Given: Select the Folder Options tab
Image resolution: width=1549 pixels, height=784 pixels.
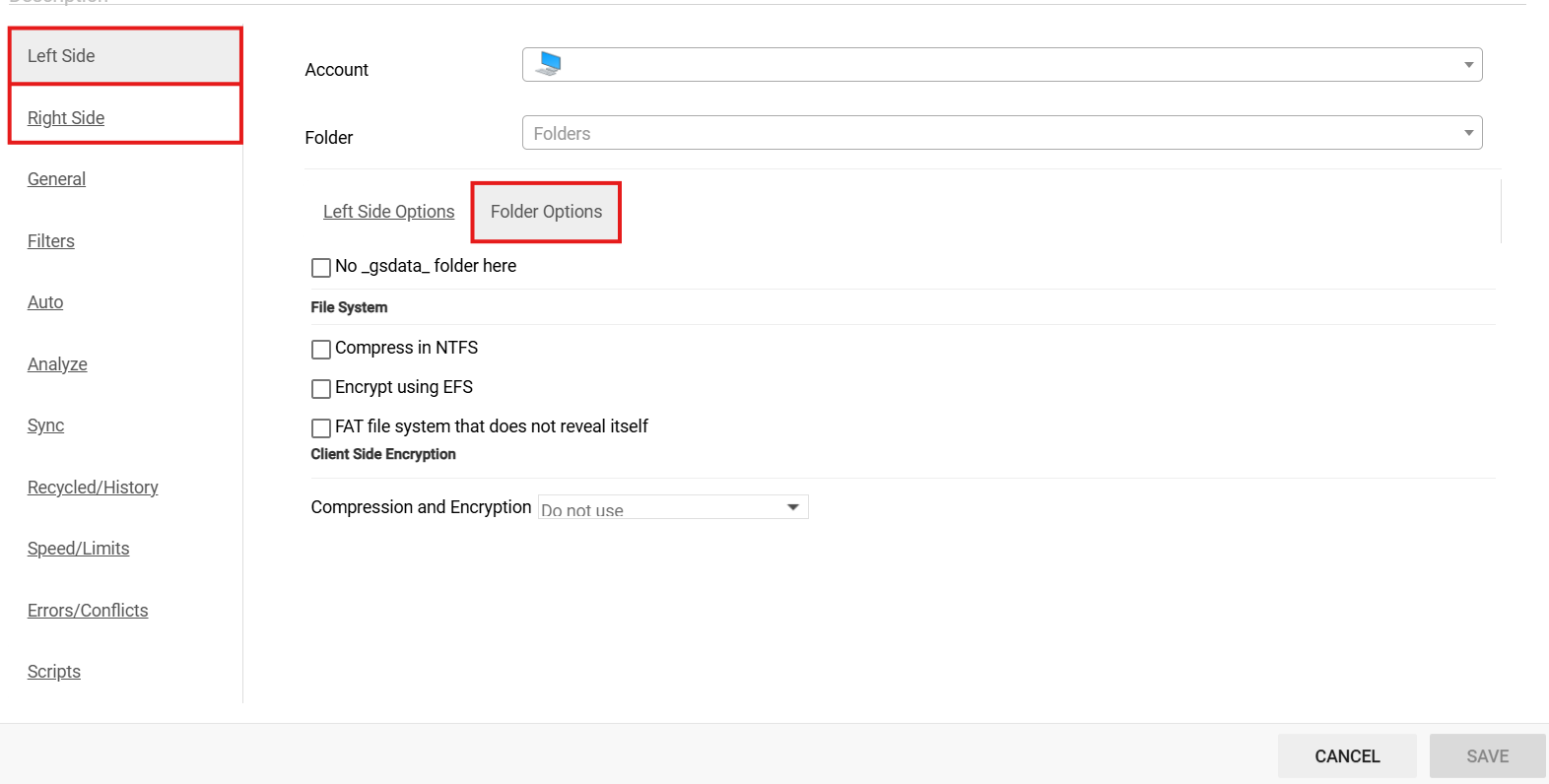Looking at the screenshot, I should click(546, 212).
